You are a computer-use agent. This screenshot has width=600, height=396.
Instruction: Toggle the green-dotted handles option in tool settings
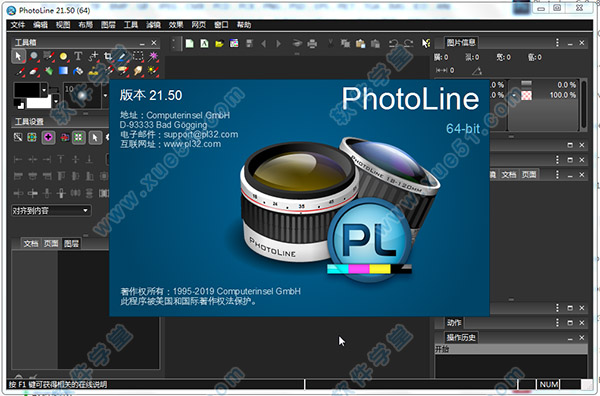point(79,137)
